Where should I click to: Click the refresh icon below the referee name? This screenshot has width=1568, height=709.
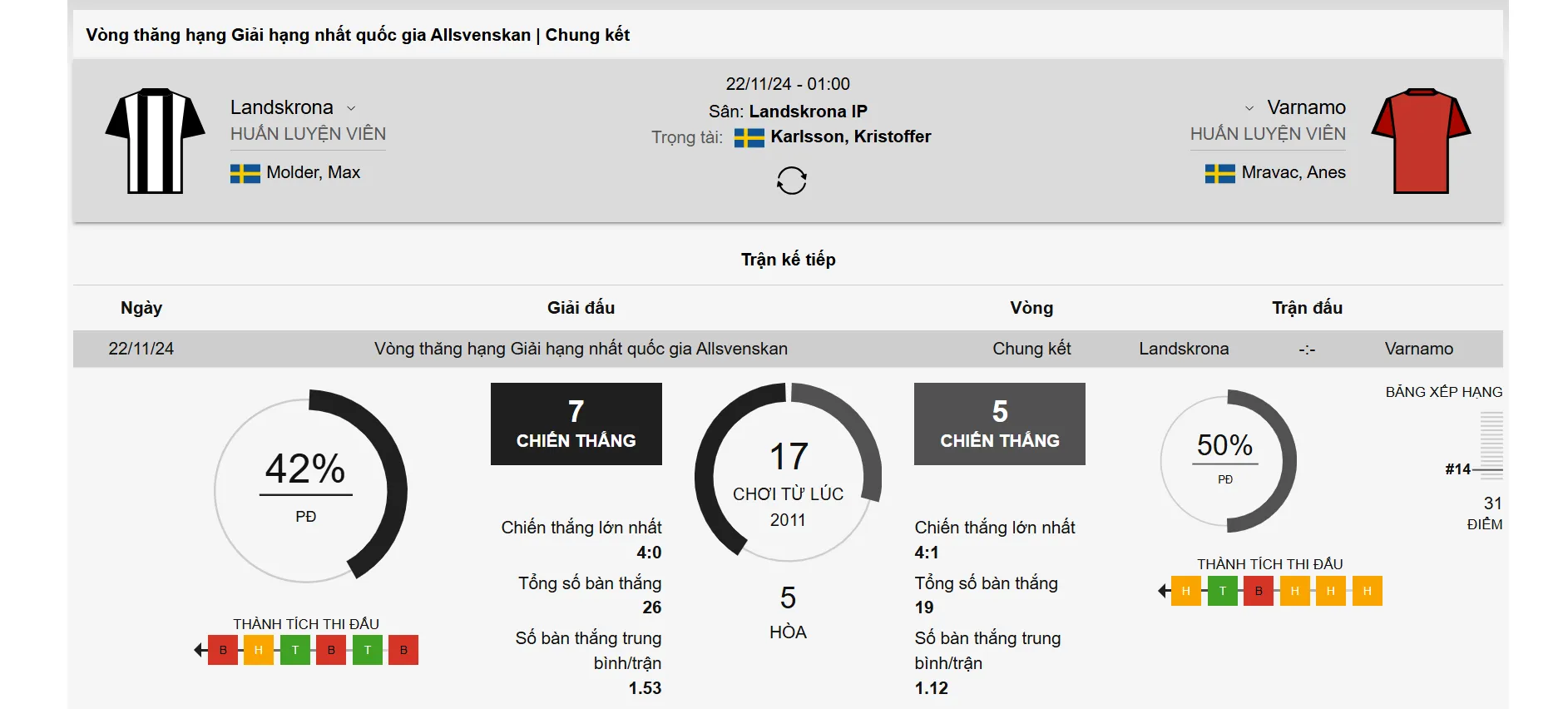pyautogui.click(x=792, y=180)
